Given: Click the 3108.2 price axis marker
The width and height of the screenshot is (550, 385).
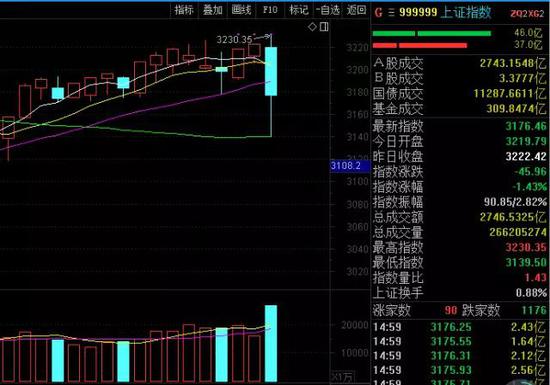Looking at the screenshot, I should point(350,166).
